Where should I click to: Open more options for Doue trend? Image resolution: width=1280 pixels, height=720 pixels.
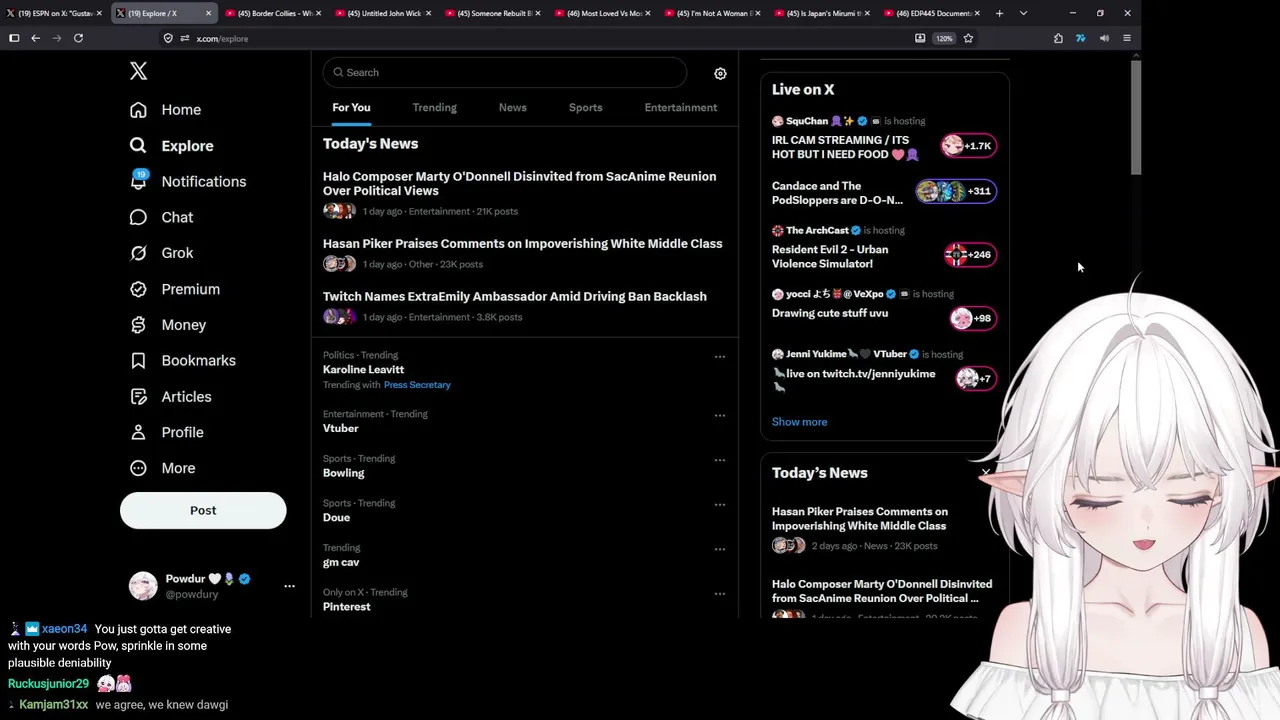[719, 504]
